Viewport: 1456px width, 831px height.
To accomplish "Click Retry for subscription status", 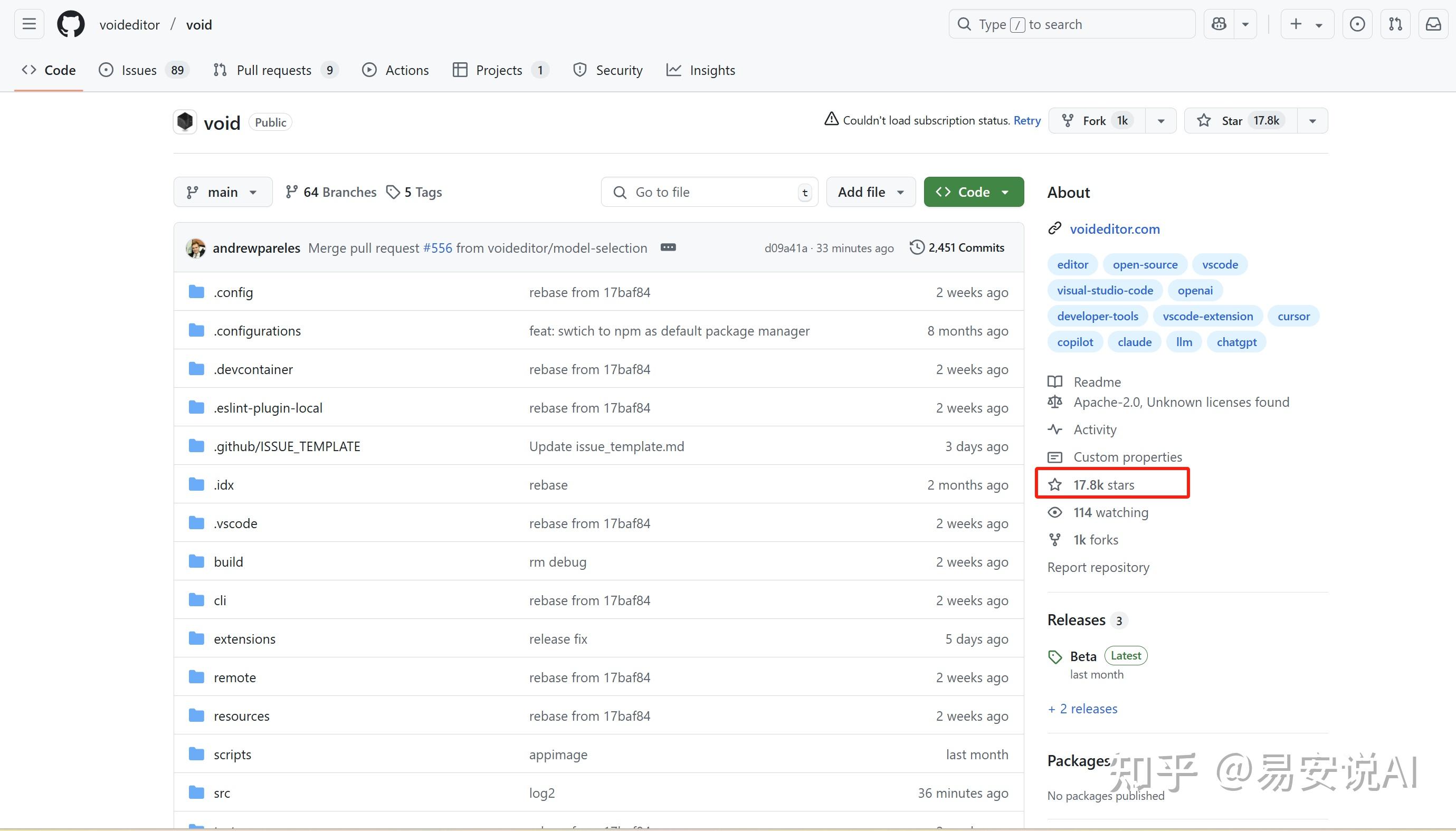I will point(1027,120).
